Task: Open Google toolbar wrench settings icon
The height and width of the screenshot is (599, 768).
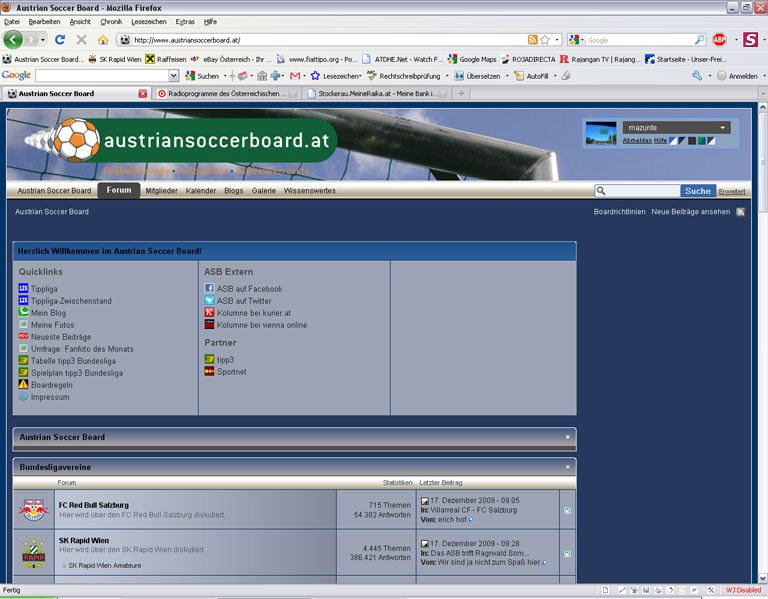Action: [x=697, y=76]
